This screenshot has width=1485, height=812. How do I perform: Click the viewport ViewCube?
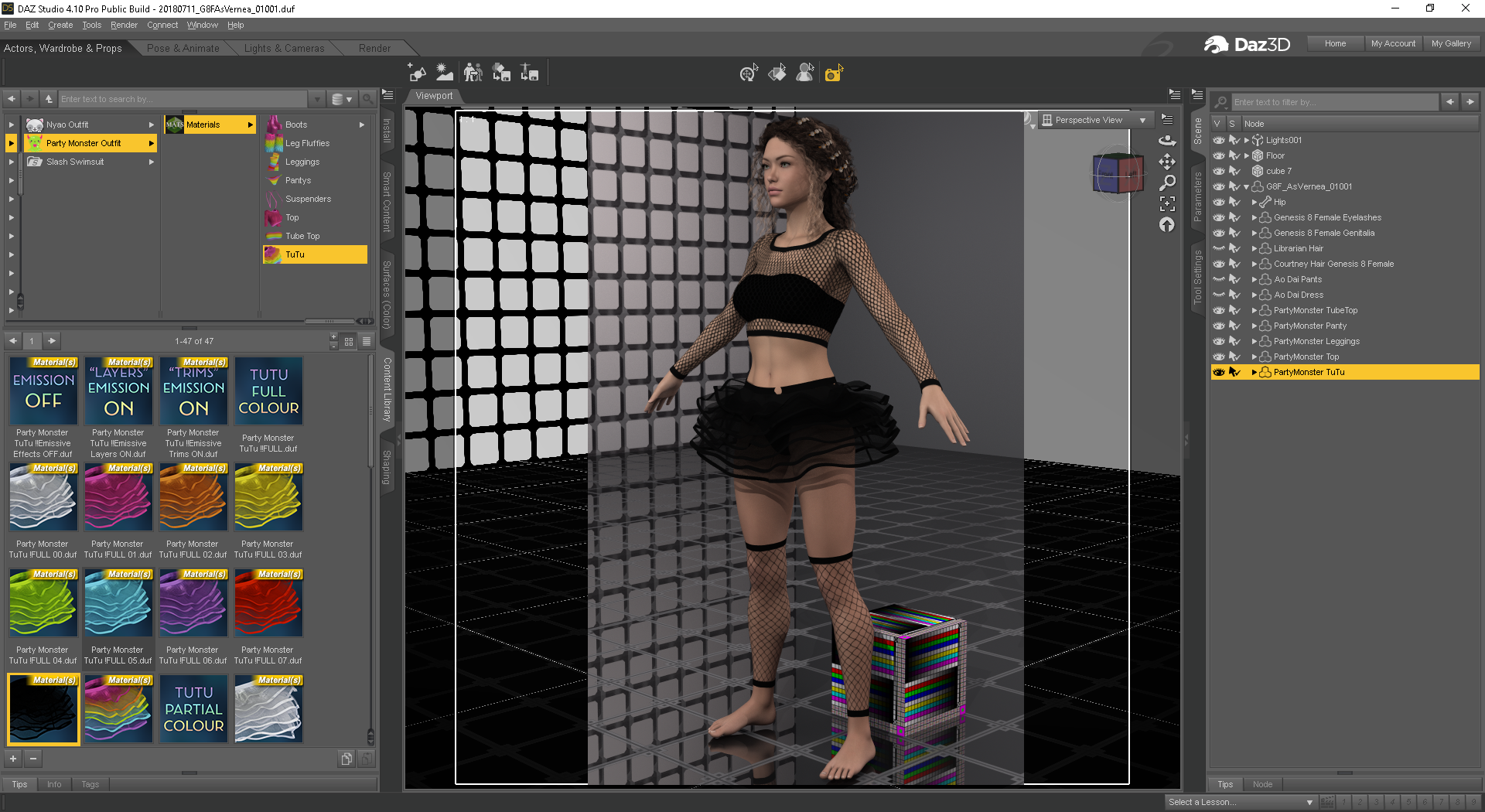pos(1118,173)
